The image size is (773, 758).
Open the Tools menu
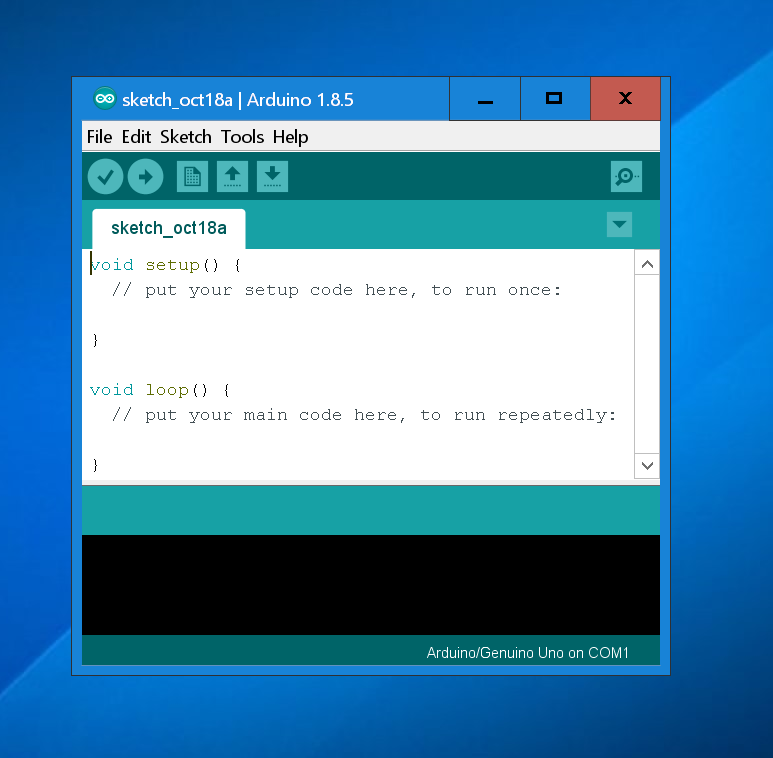point(242,137)
